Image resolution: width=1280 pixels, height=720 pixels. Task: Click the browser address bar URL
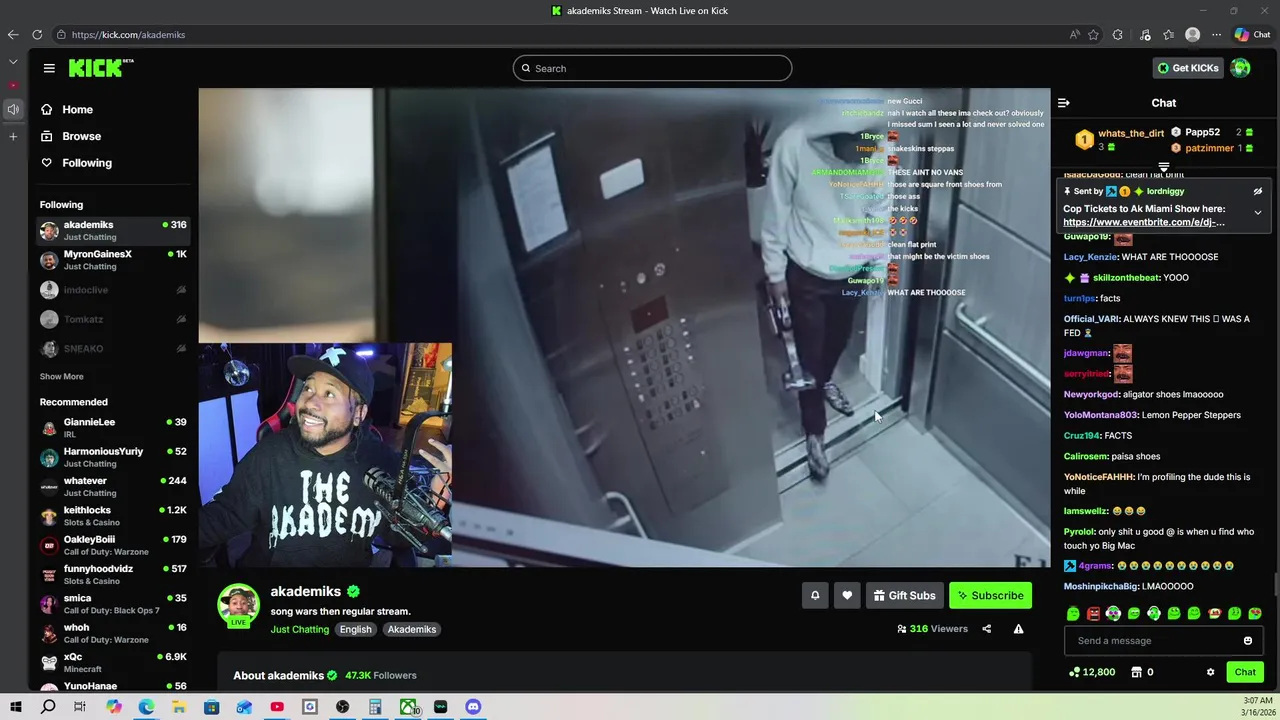128,35
